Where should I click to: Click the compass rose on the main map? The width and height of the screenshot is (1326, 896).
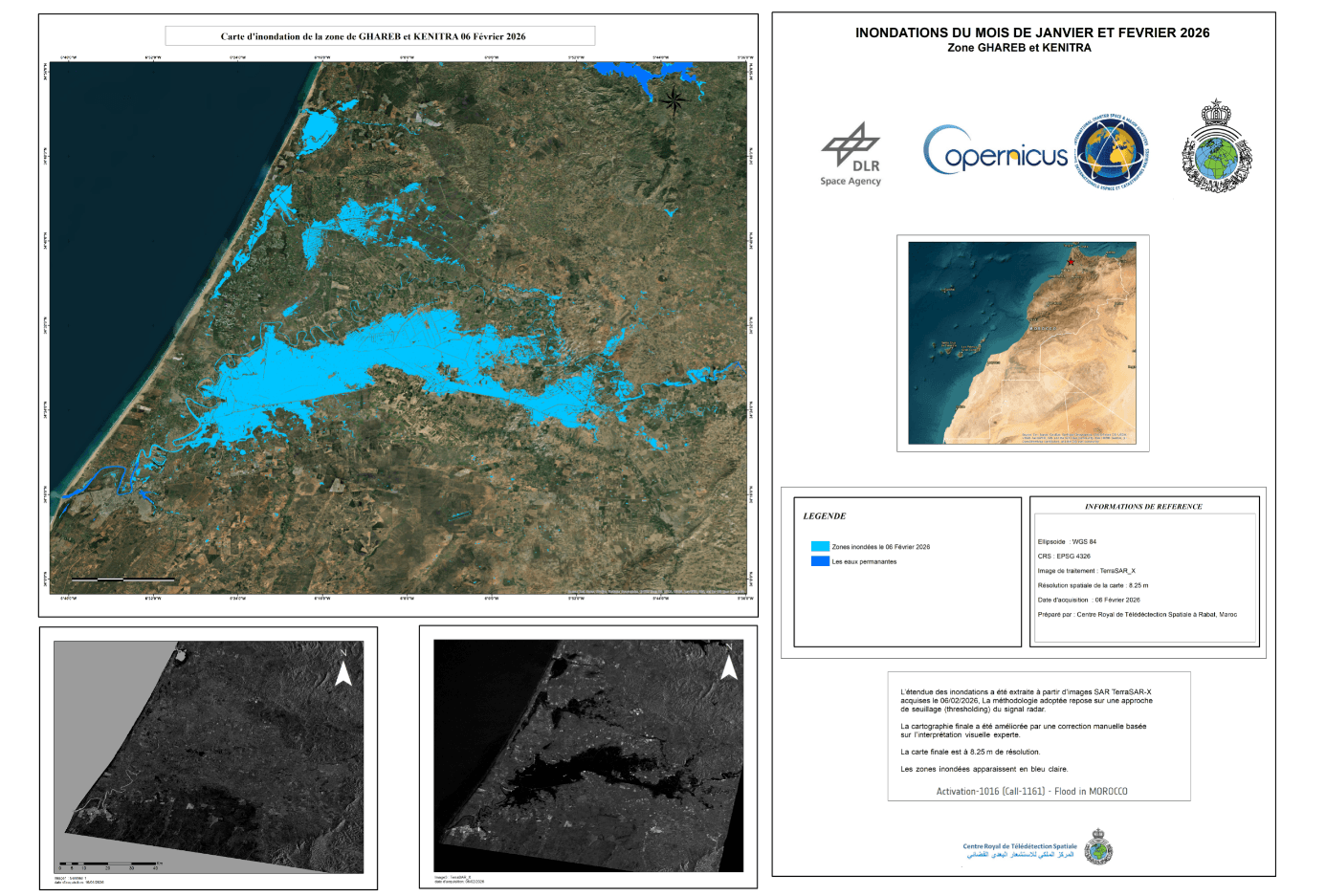click(x=674, y=98)
